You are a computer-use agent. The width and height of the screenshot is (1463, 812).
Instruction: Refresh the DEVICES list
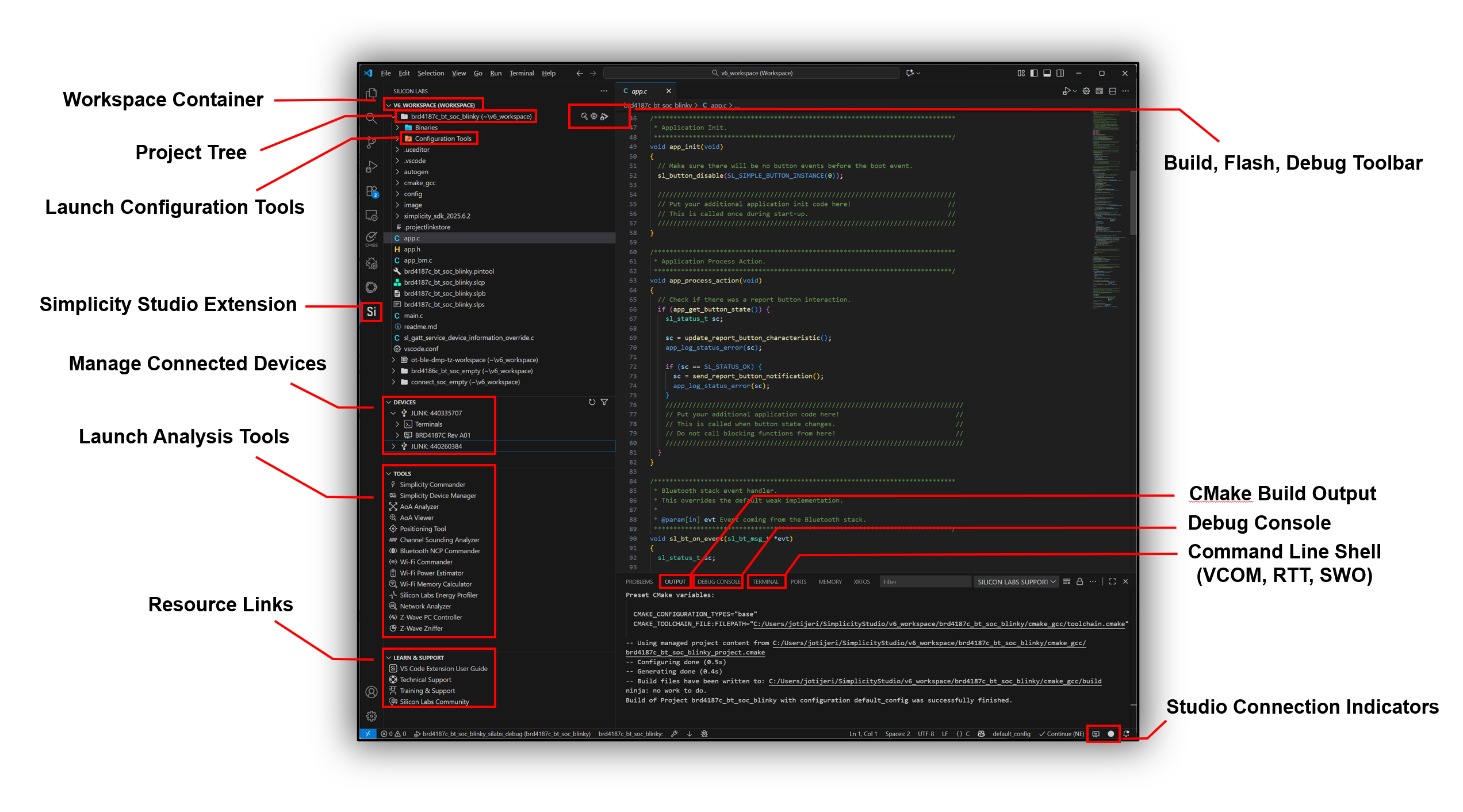tap(592, 402)
